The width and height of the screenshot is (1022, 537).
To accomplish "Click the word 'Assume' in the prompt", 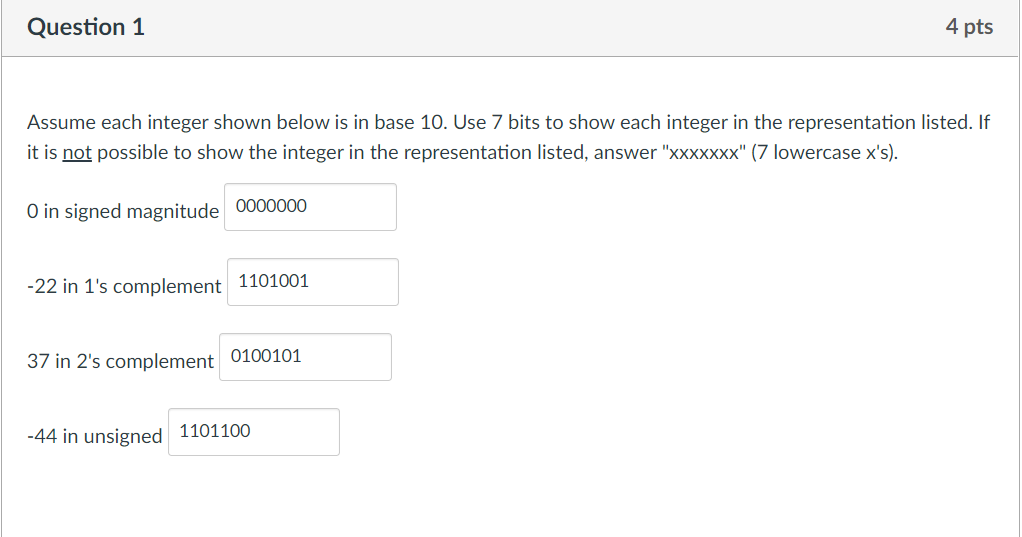I will pyautogui.click(x=61, y=123).
